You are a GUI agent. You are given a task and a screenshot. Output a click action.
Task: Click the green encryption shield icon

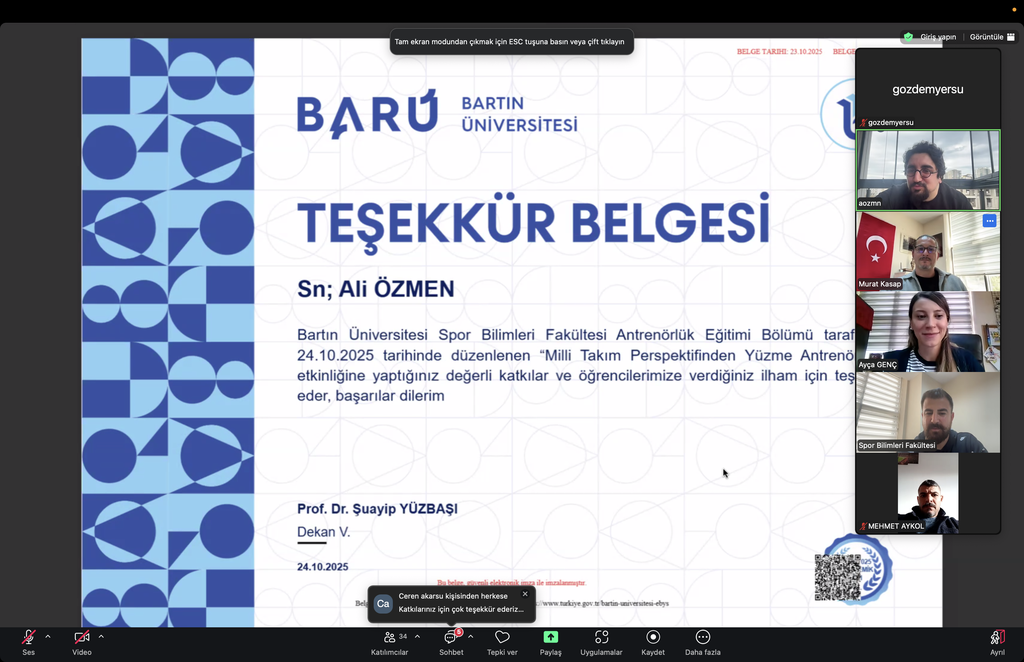pos(908,36)
